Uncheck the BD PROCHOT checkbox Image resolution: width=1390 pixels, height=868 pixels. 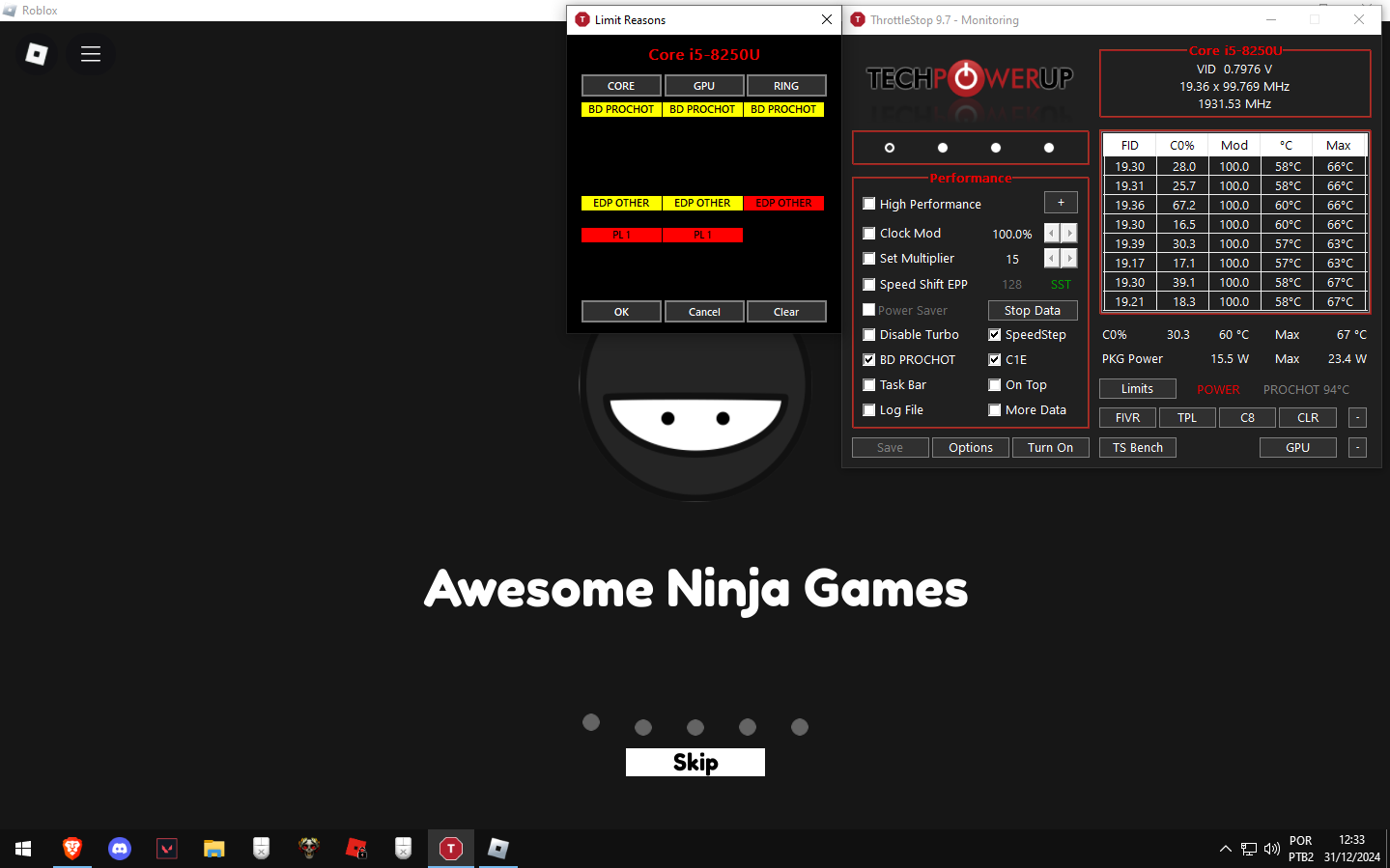point(869,359)
